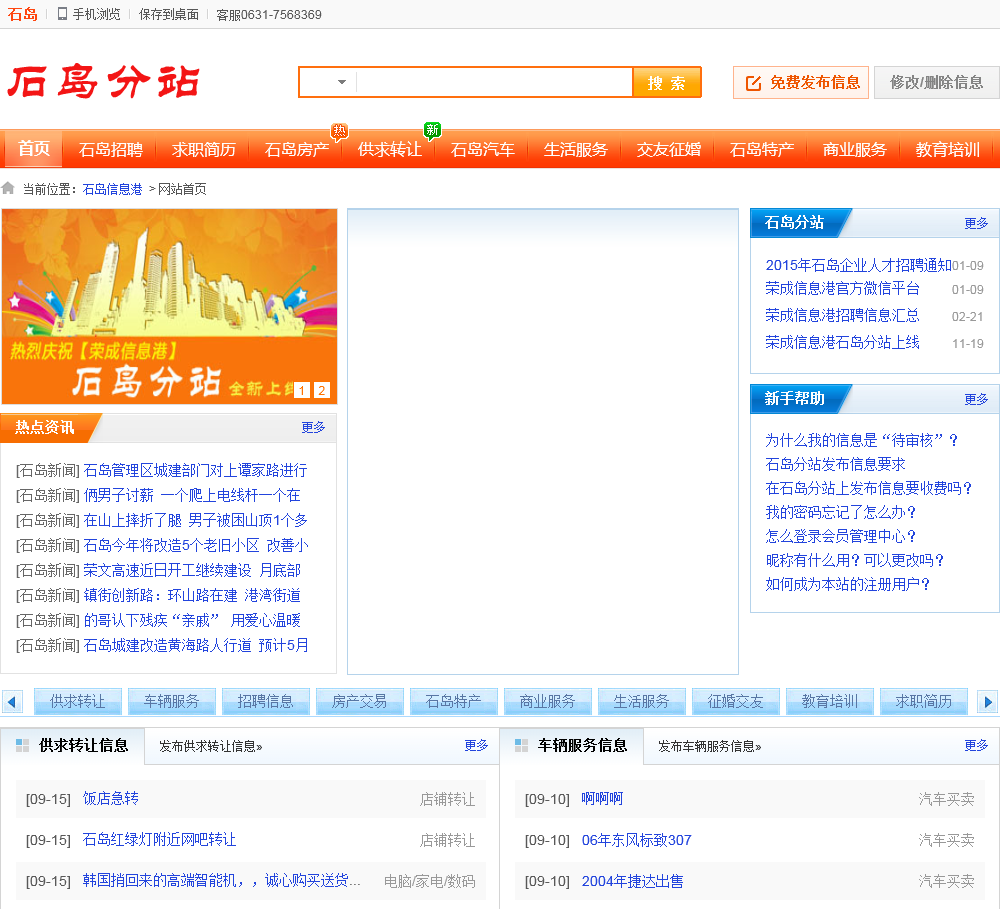Viewport: 1000px width, 909px height.
Task: Open listing 石岛红绿灯附近网吧转让
Action: 159,839
